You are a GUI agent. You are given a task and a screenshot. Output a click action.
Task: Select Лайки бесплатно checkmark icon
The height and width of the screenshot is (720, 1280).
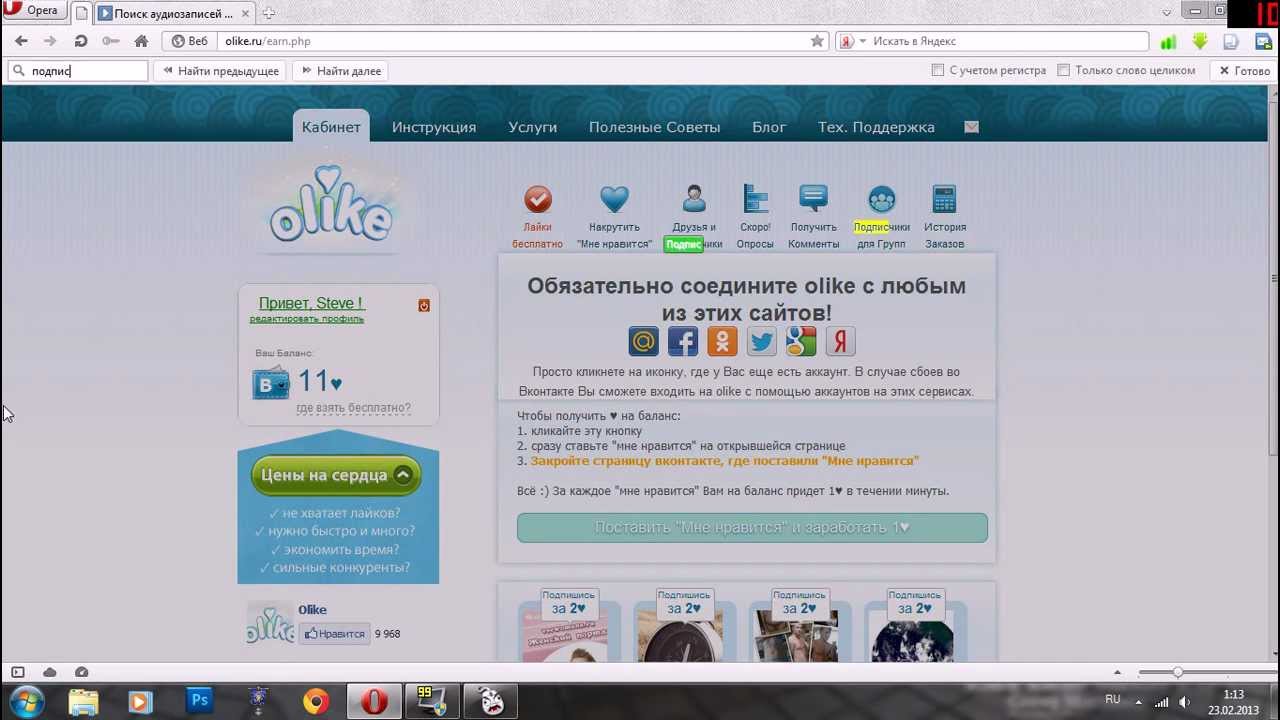[538, 199]
